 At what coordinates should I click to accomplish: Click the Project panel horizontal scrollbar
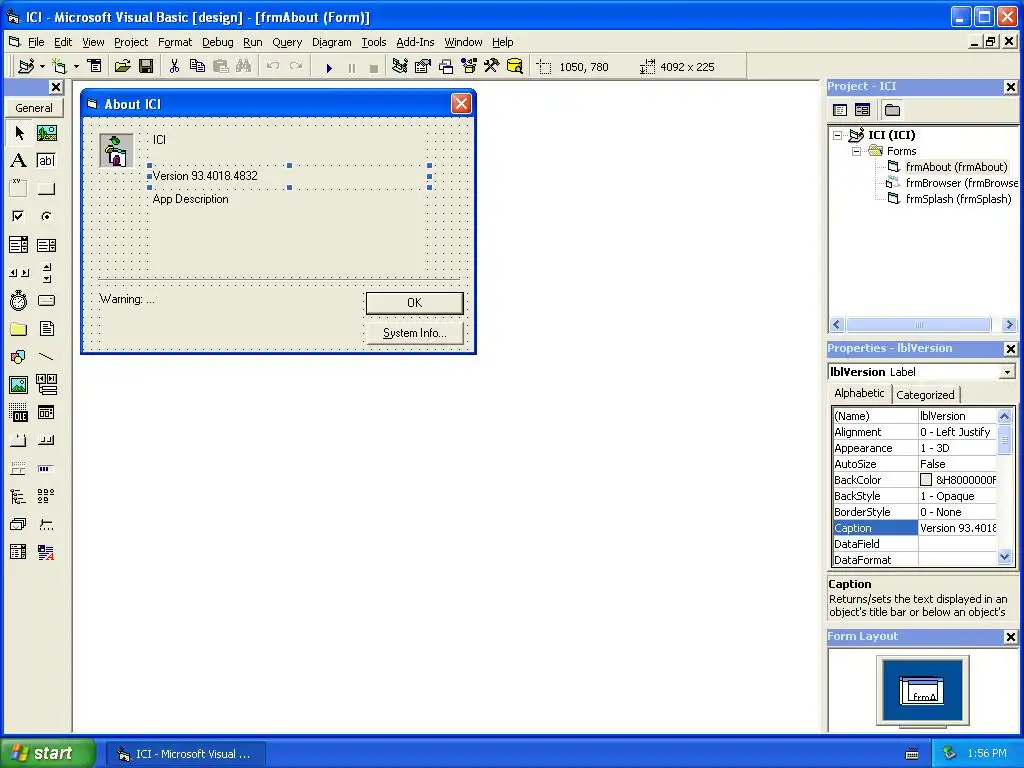[923, 325]
